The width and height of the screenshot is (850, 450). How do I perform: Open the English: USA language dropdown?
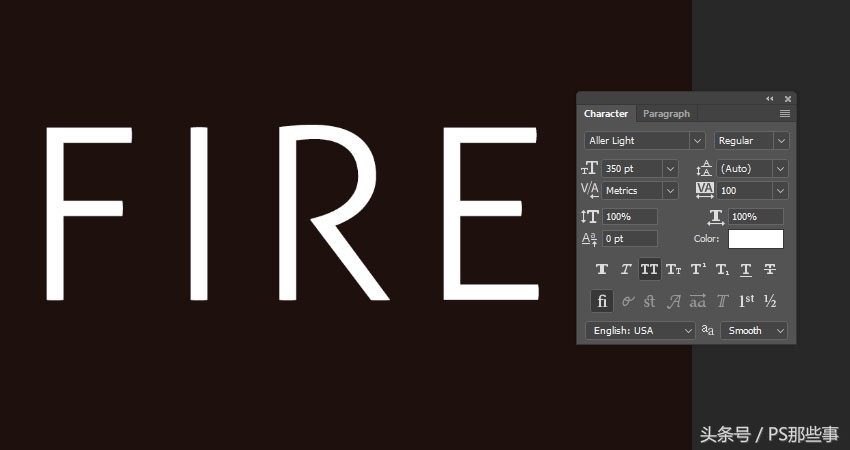(640, 331)
